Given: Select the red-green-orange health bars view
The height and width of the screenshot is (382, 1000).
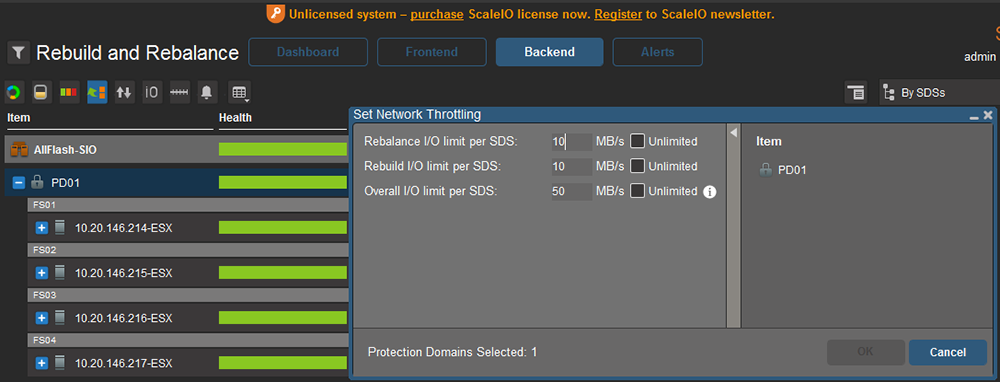Looking at the screenshot, I should 69,92.
